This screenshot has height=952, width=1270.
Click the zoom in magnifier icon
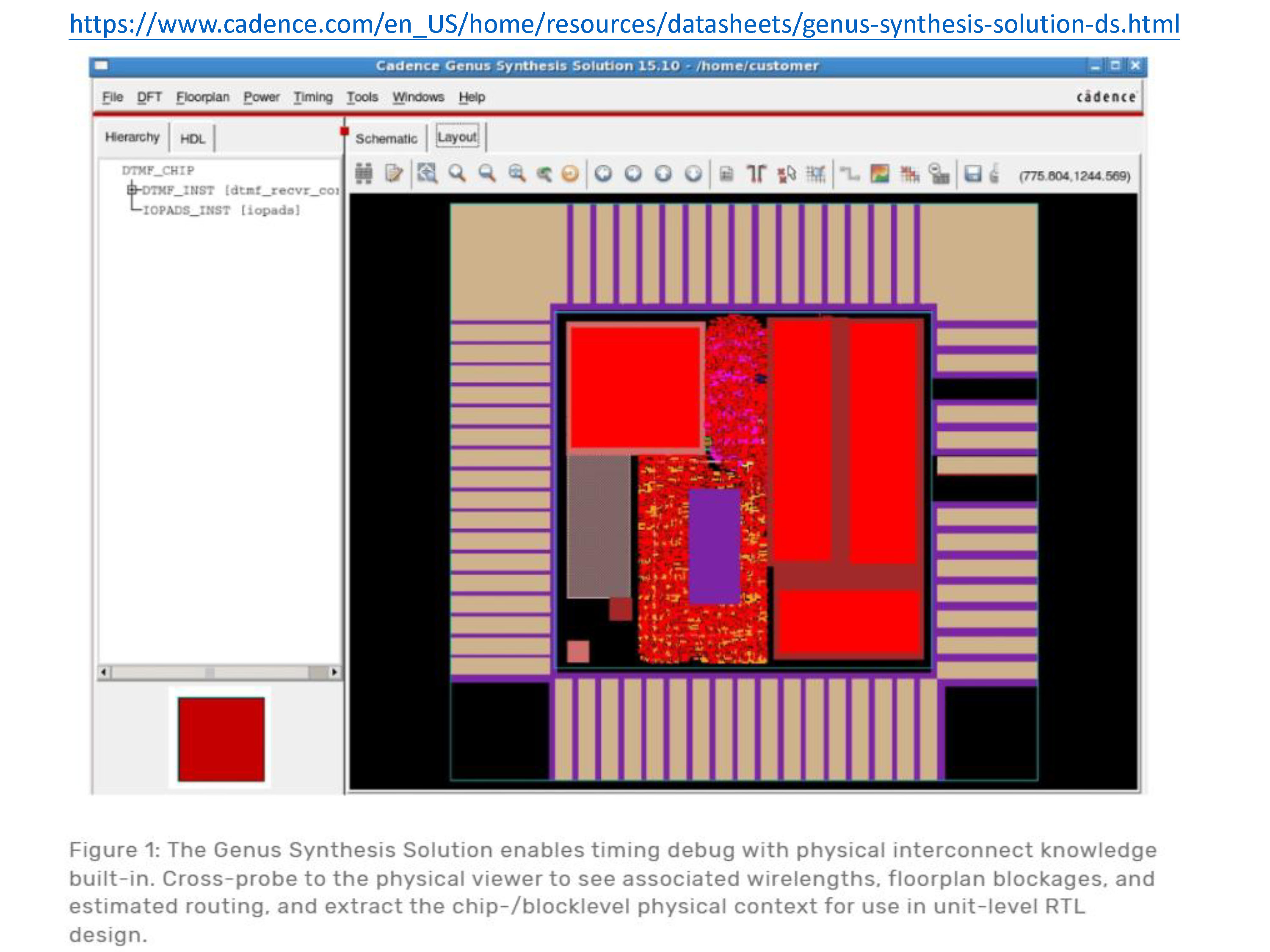click(457, 173)
